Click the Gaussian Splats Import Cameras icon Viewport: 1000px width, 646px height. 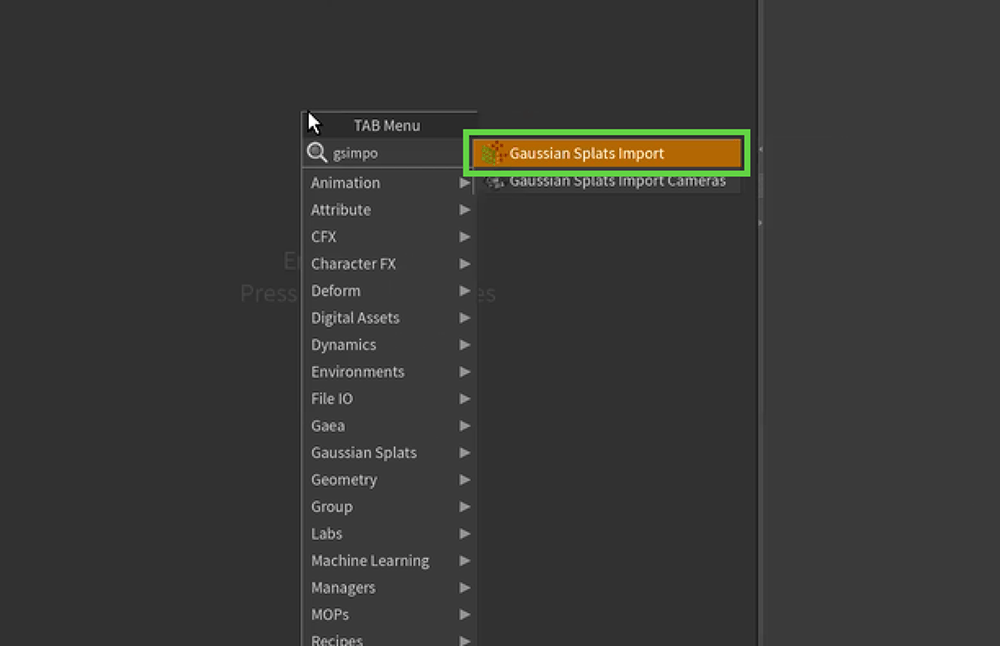[x=492, y=181]
